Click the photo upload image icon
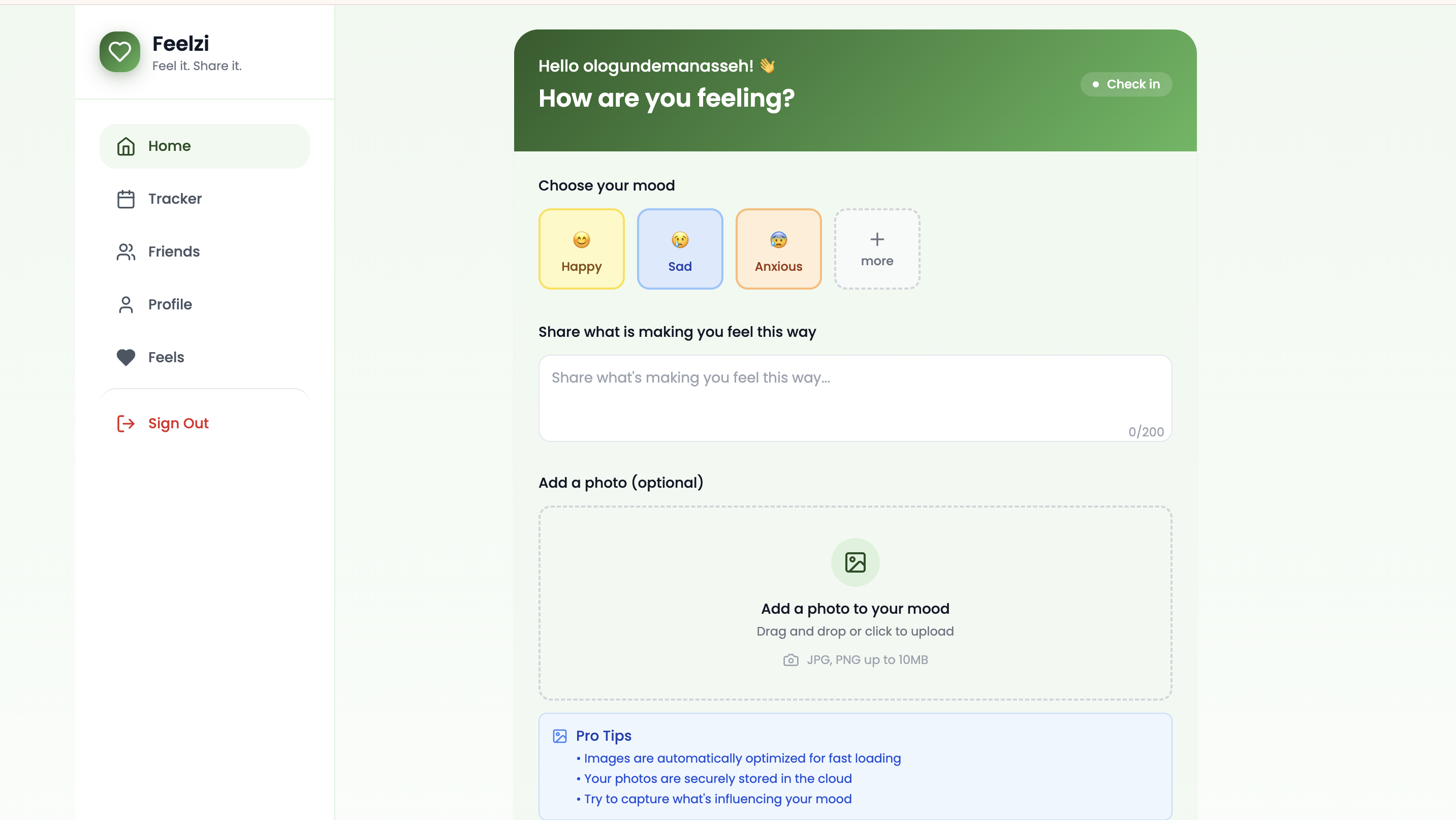This screenshot has height=820, width=1456. [854, 562]
